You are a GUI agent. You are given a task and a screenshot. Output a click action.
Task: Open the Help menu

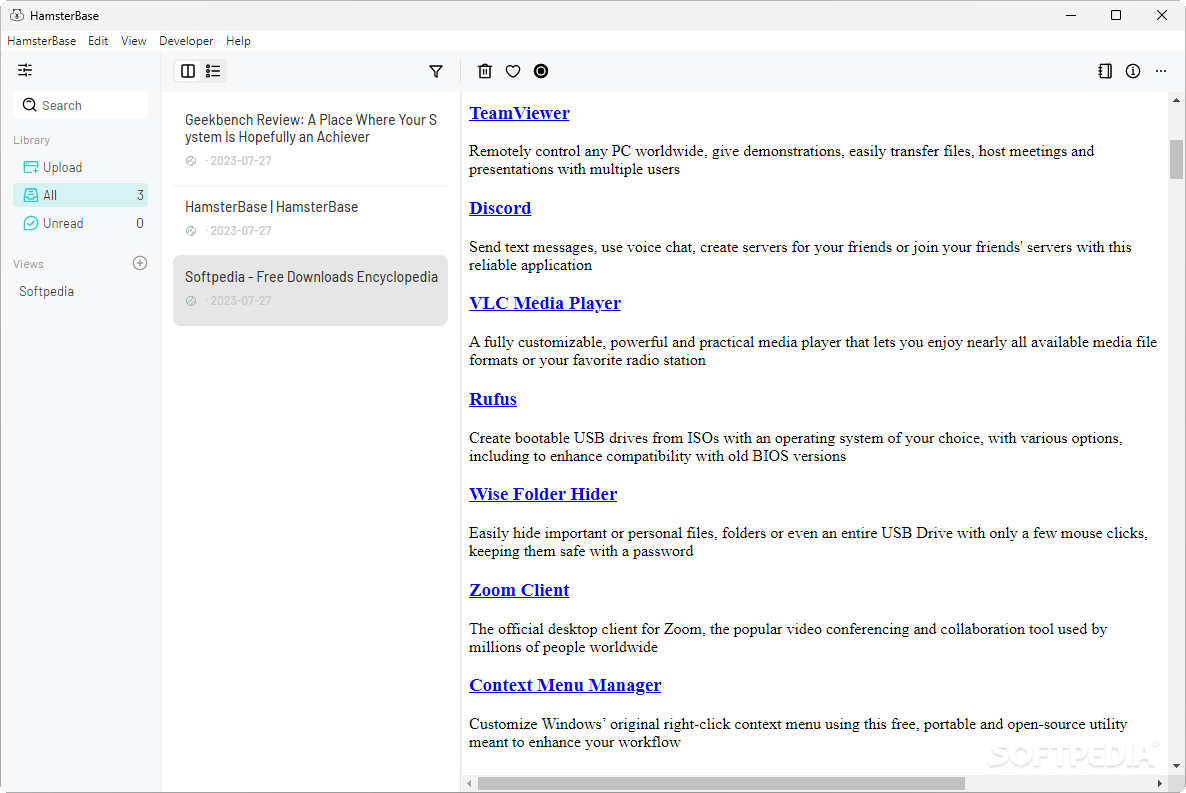click(238, 41)
